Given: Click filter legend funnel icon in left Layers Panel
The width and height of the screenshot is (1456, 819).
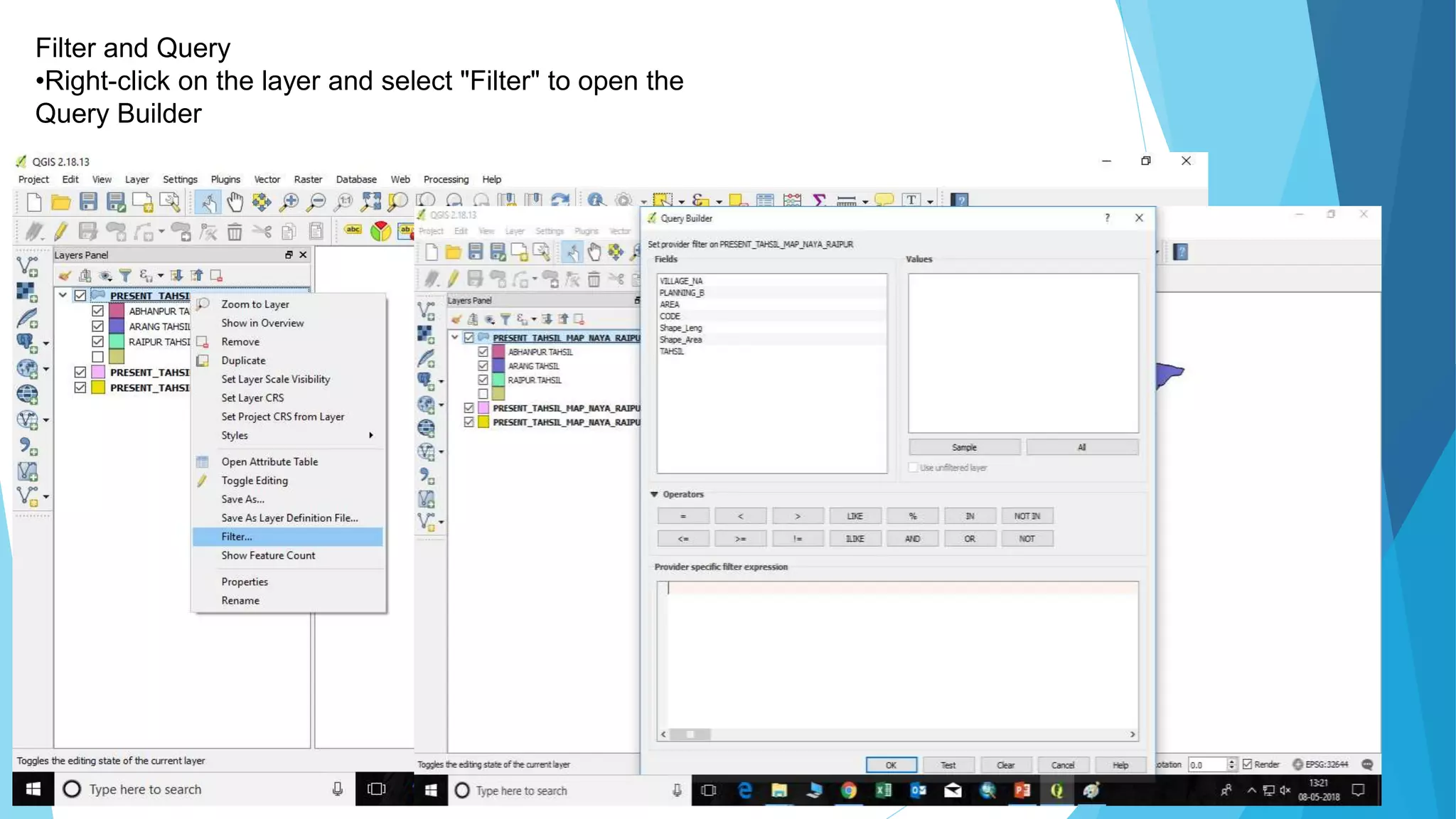Looking at the screenshot, I should [x=125, y=275].
